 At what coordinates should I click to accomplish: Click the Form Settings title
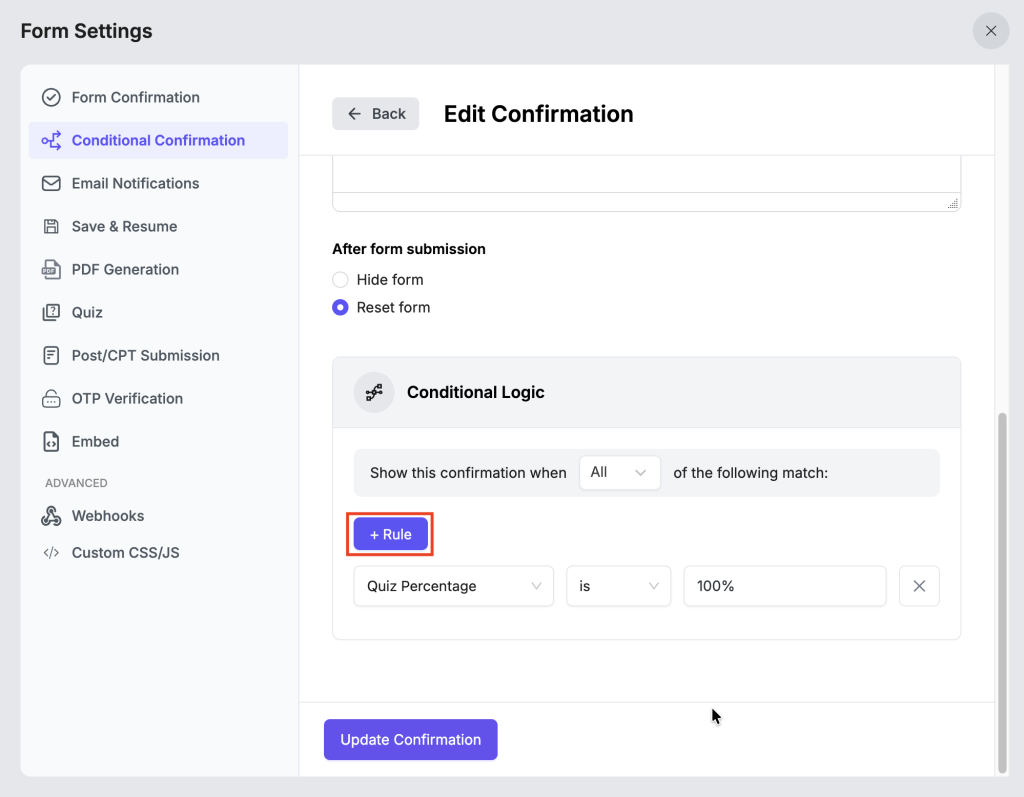pos(86,31)
